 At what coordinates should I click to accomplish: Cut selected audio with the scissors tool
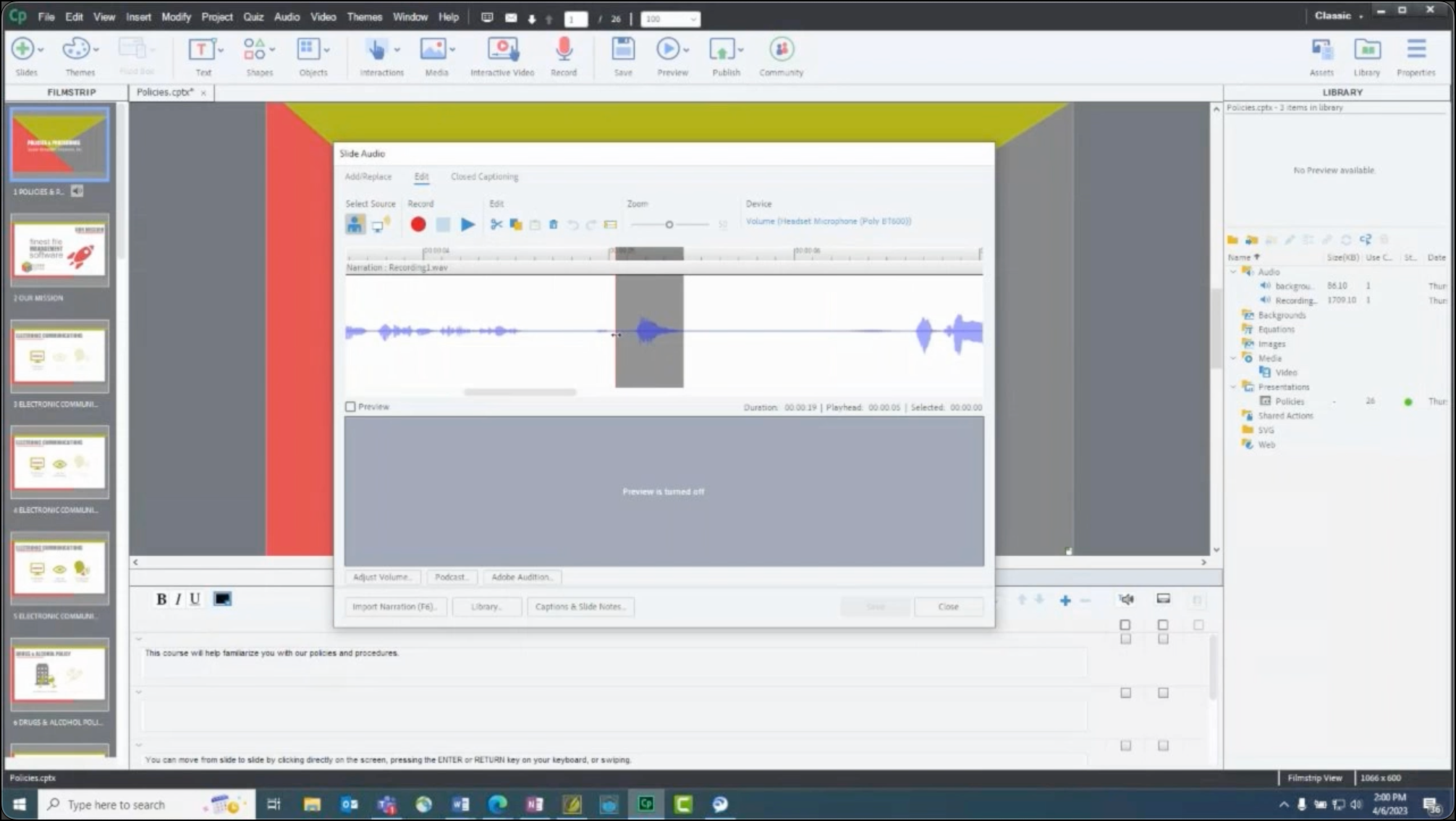pos(496,224)
